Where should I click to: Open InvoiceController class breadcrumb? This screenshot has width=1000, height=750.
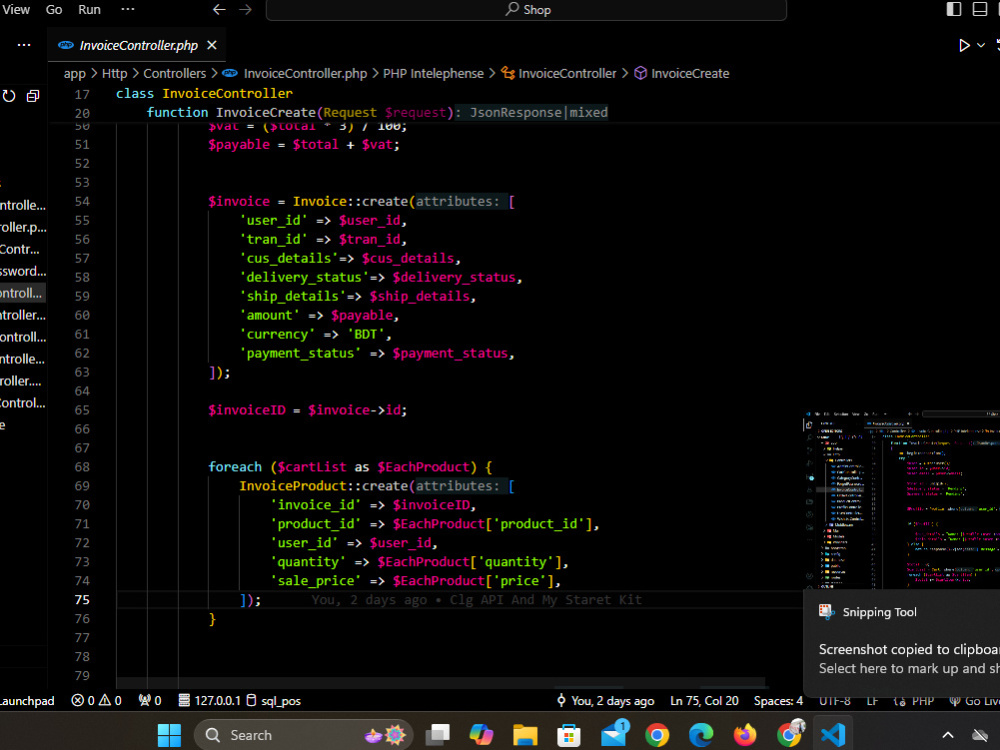pos(567,73)
